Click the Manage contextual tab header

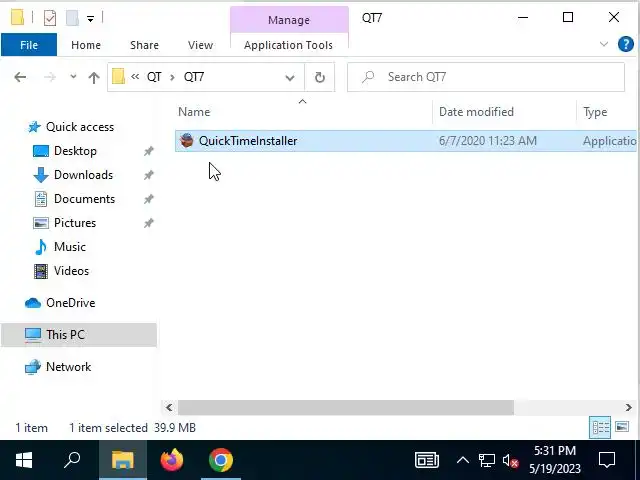coord(289,20)
